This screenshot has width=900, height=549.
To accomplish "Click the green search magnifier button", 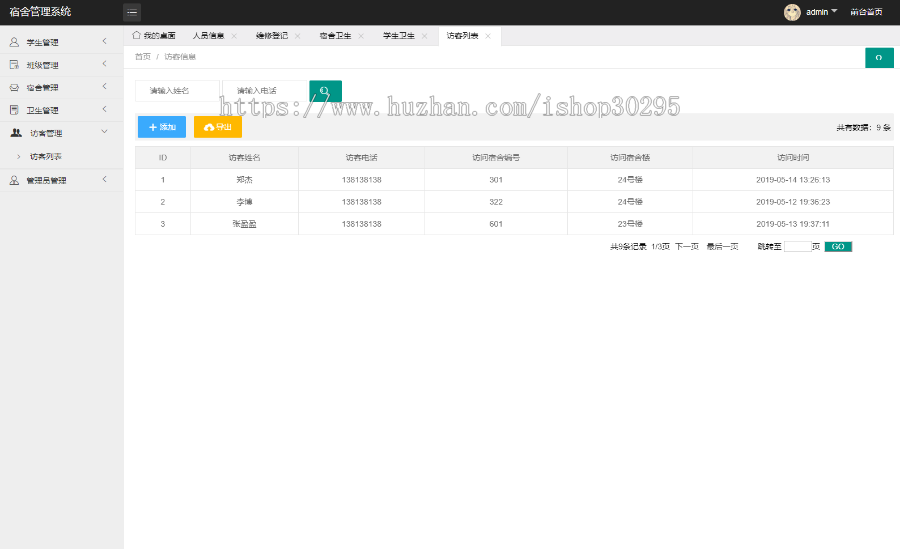I will coord(325,91).
